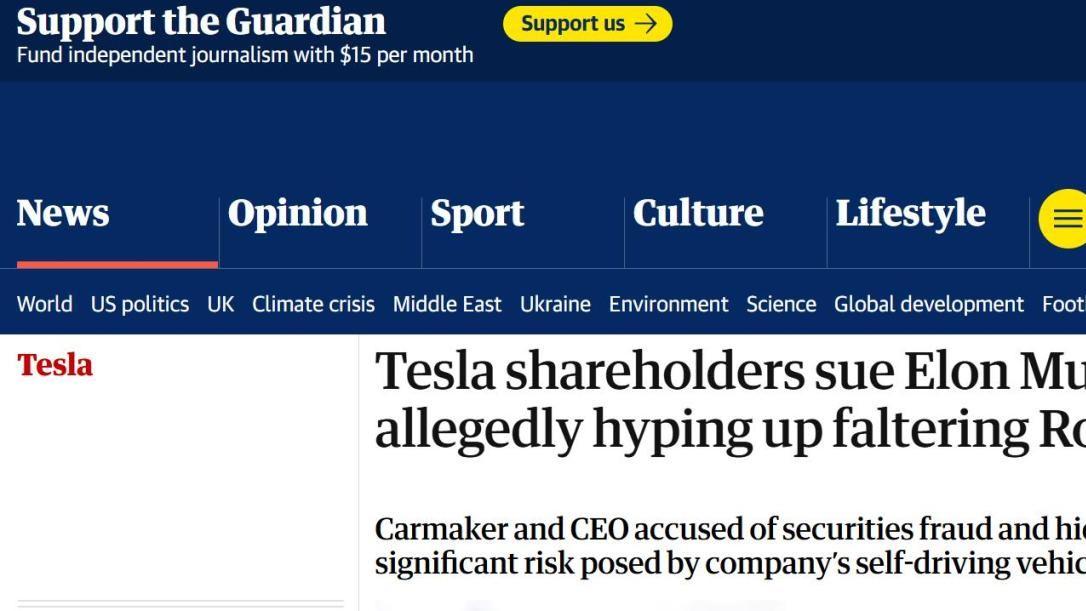This screenshot has width=1086, height=611.
Task: Go to the Sport section tab
Action: 477,213
